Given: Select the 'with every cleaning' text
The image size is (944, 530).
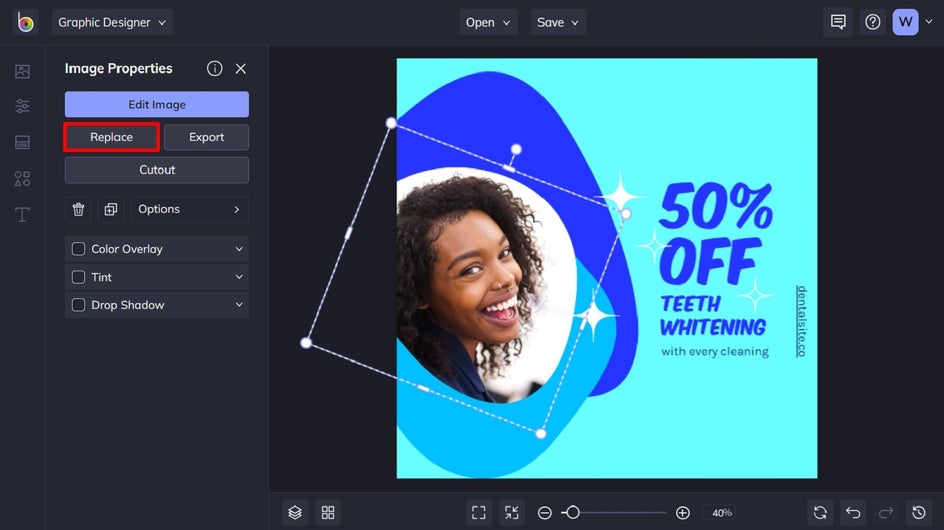Looking at the screenshot, I should pyautogui.click(x=715, y=352).
